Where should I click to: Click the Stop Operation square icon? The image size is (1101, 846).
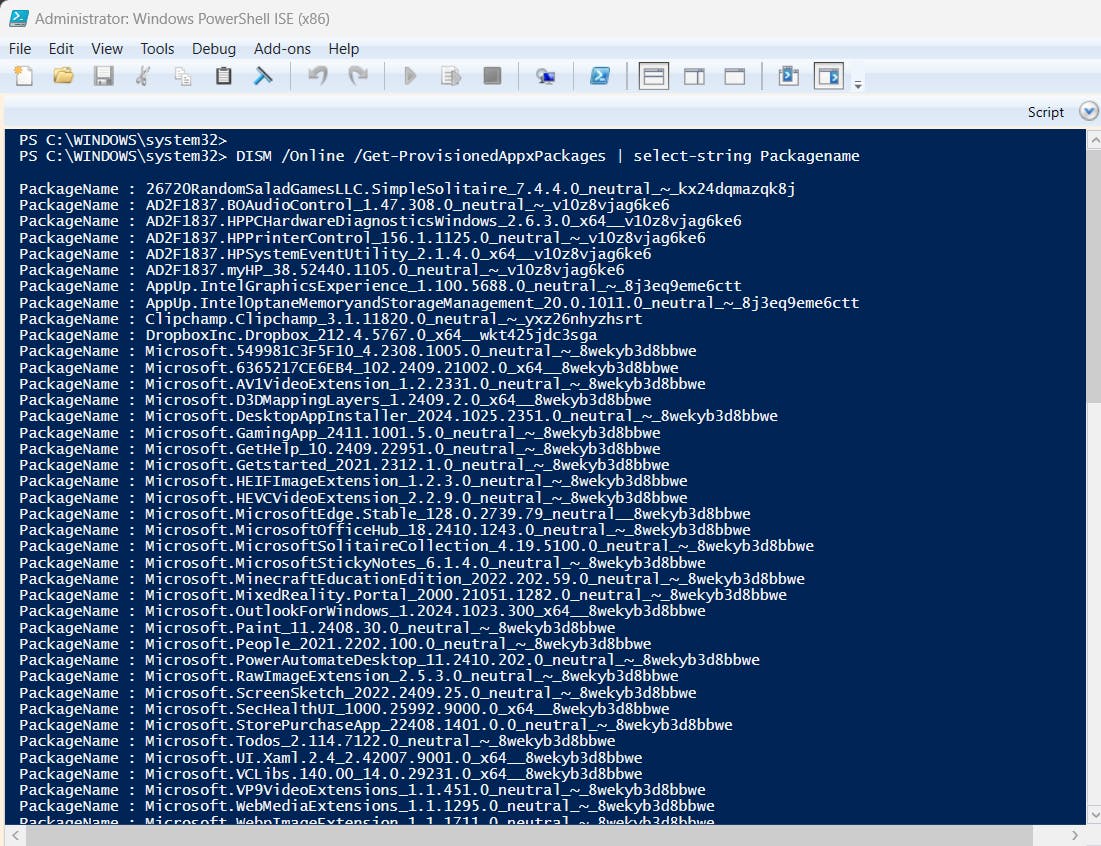492,76
